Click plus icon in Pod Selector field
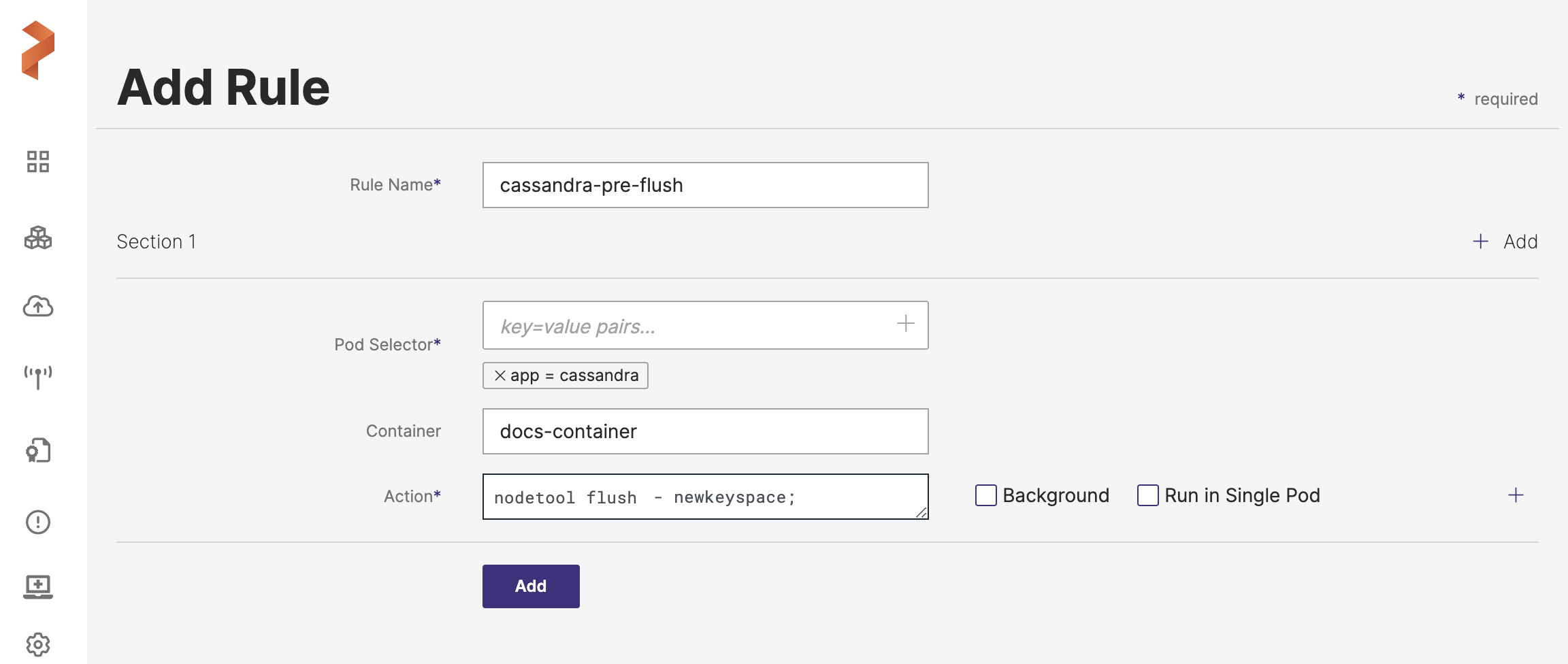Image resolution: width=1568 pixels, height=664 pixels. [905, 324]
